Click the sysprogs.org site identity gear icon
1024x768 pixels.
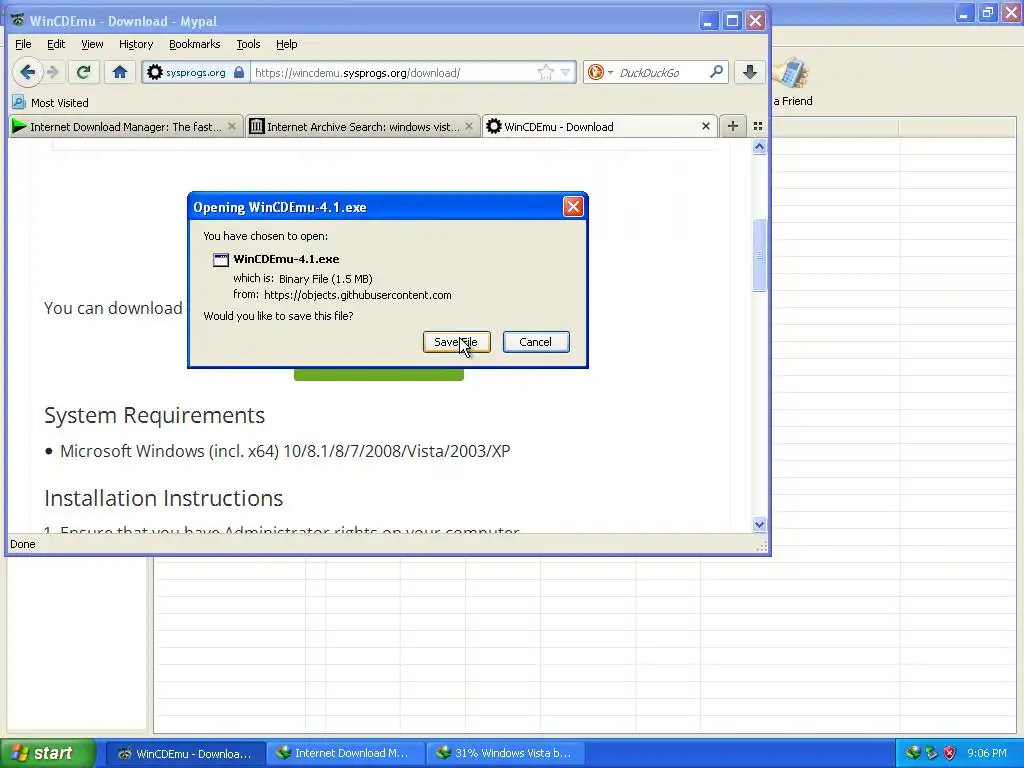(155, 72)
